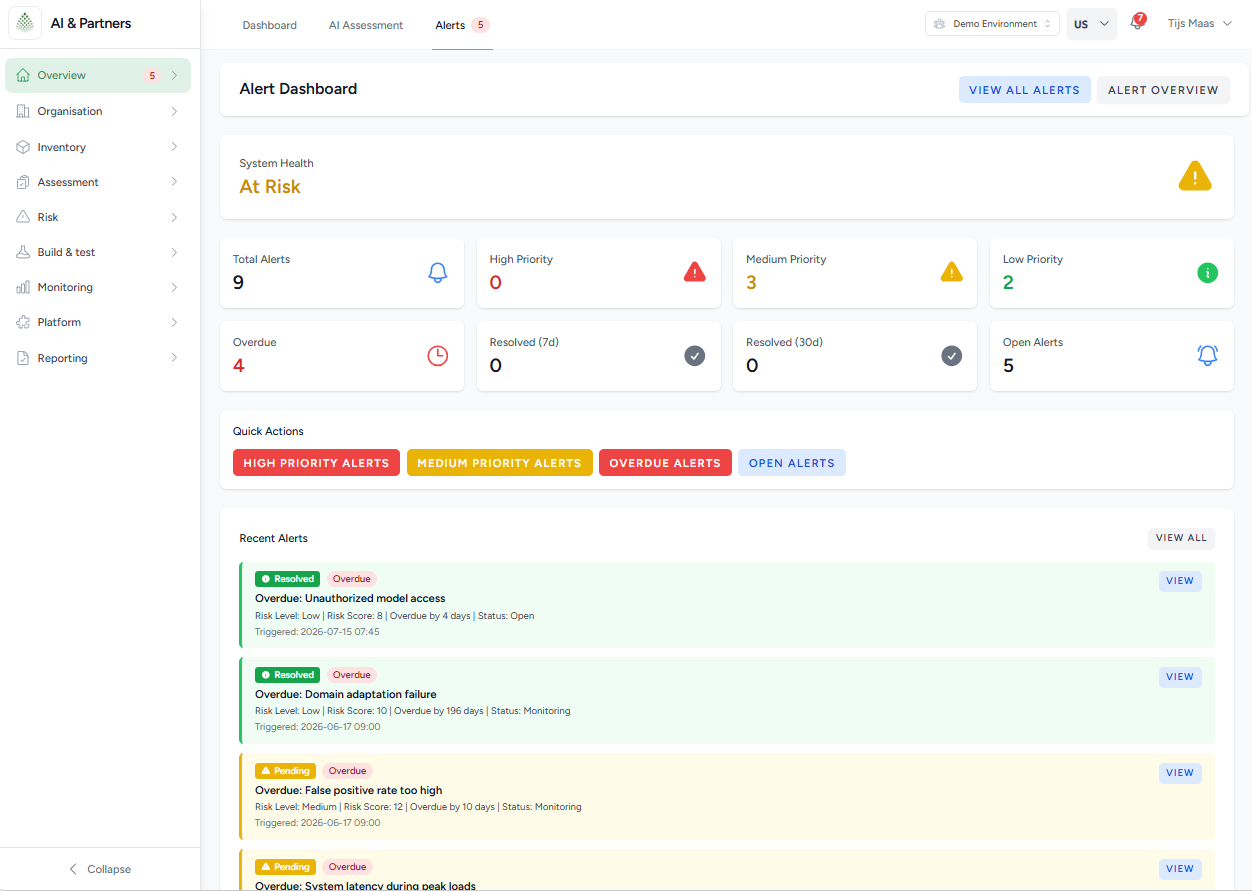Open the notification bell with badge 7

coord(1137,23)
